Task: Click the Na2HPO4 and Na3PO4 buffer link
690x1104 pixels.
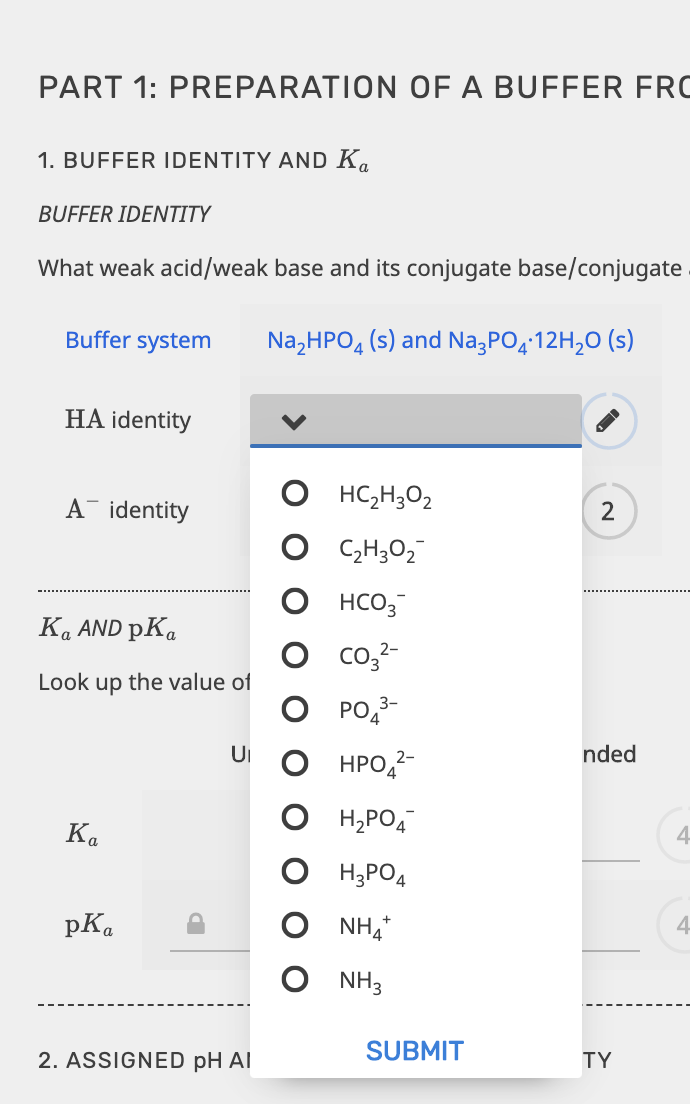Action: coord(449,341)
